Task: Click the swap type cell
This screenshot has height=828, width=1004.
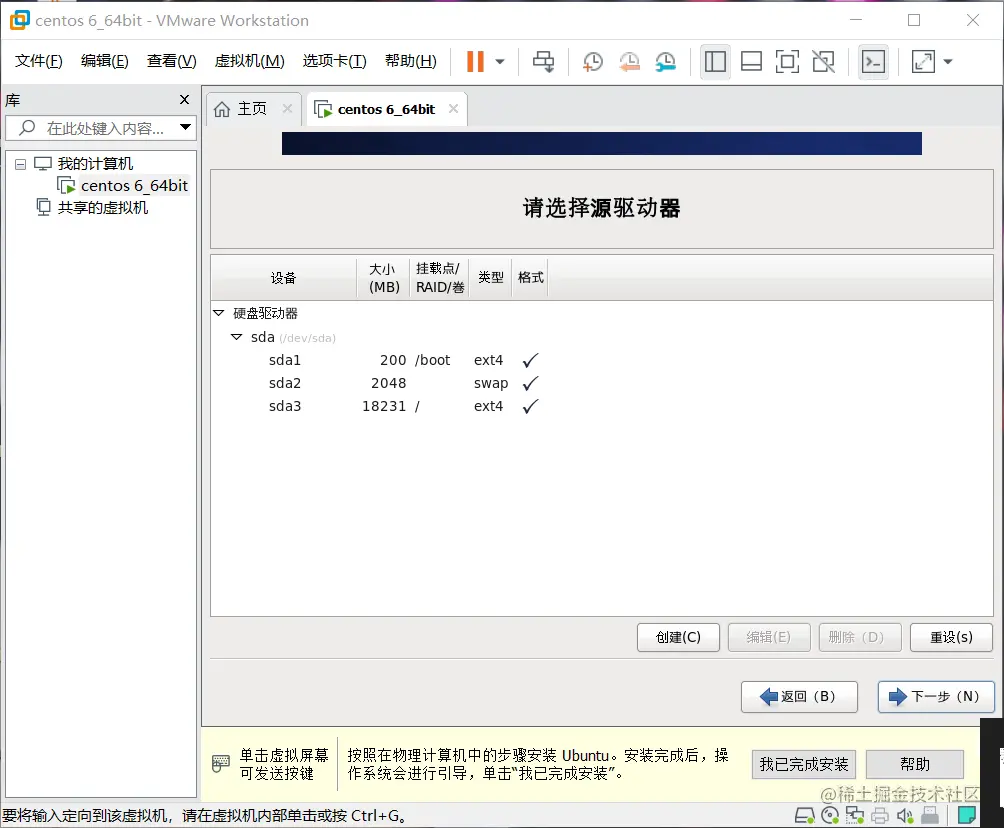Action: click(x=490, y=384)
